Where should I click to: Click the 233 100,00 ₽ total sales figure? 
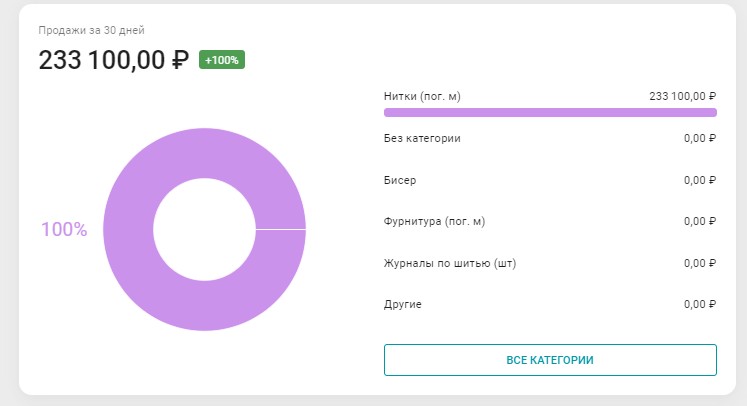[x=114, y=60]
